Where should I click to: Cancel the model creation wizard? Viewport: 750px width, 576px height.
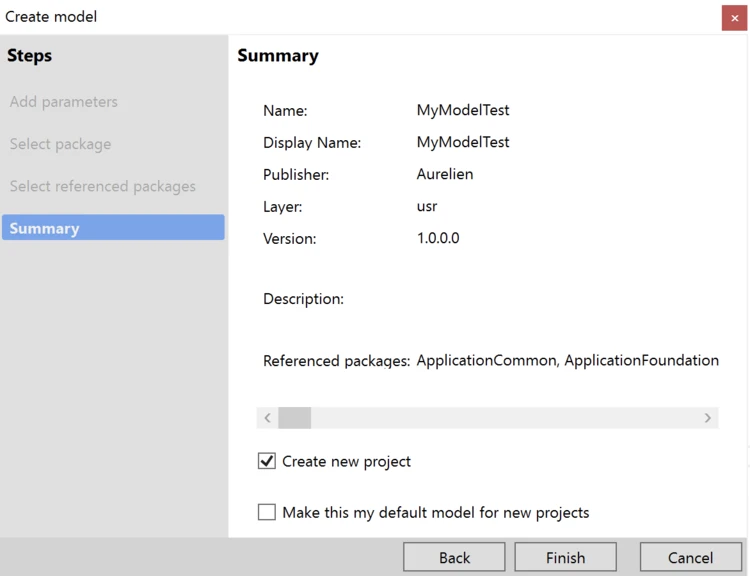pyautogui.click(x=691, y=557)
